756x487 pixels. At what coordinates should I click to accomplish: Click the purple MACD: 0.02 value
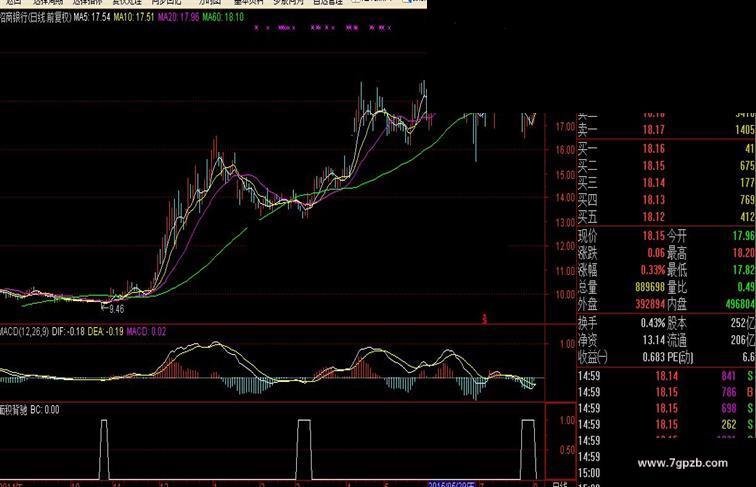click(147, 331)
